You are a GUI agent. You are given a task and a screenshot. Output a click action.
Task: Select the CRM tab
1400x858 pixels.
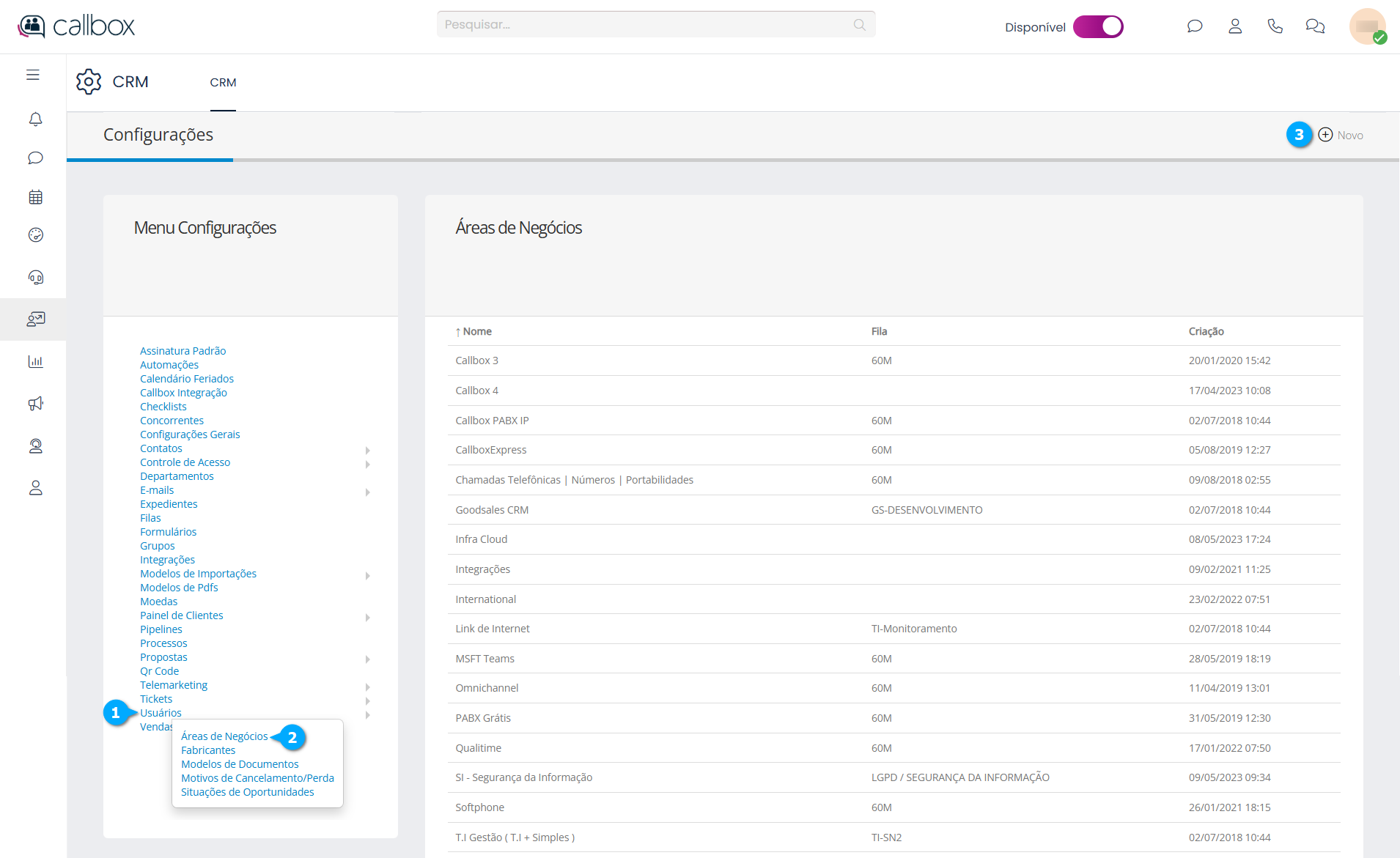[223, 83]
